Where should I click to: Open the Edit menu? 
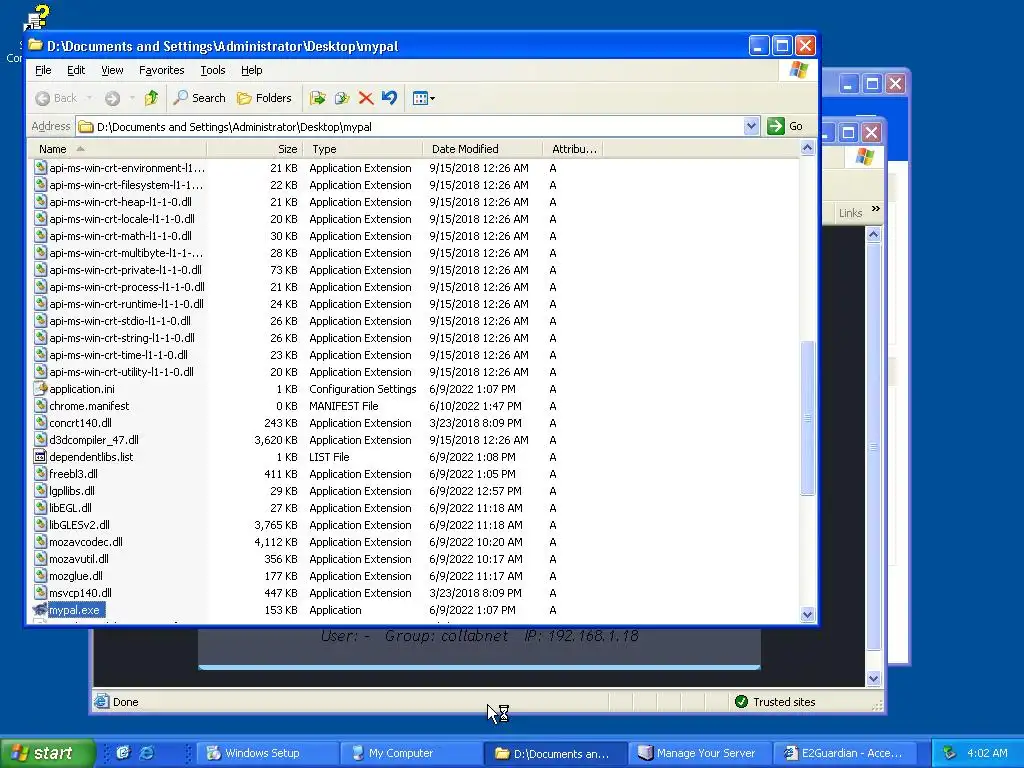click(76, 70)
